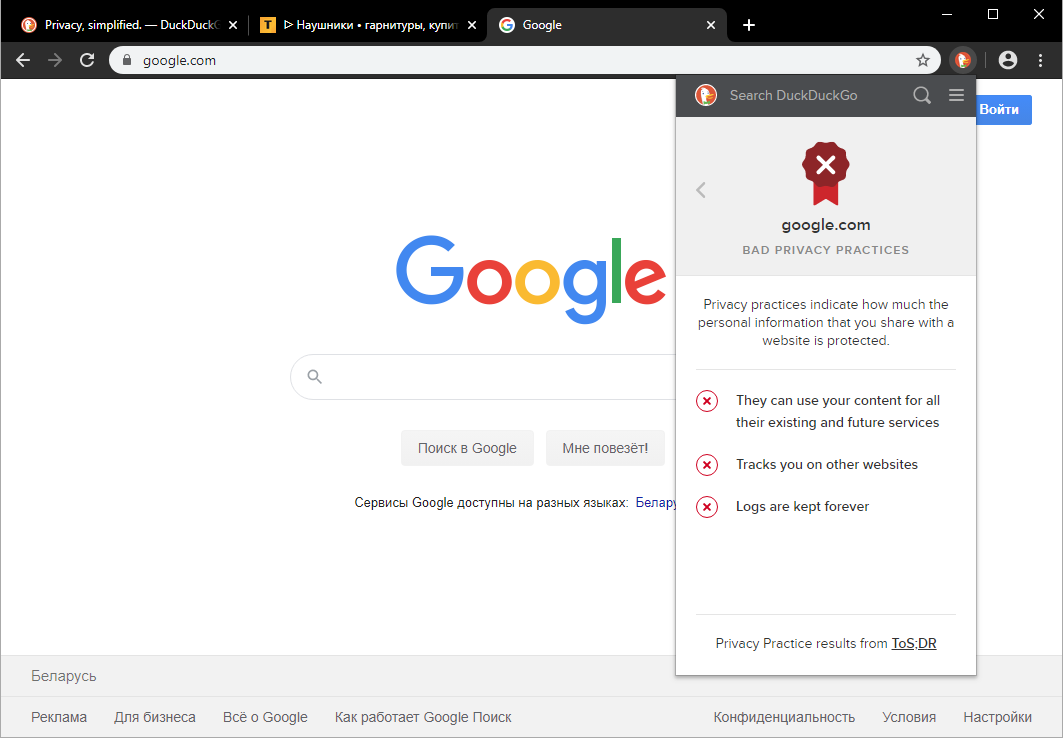Open the 'Всё о Google' footer link
1063x738 pixels.
(x=265, y=717)
